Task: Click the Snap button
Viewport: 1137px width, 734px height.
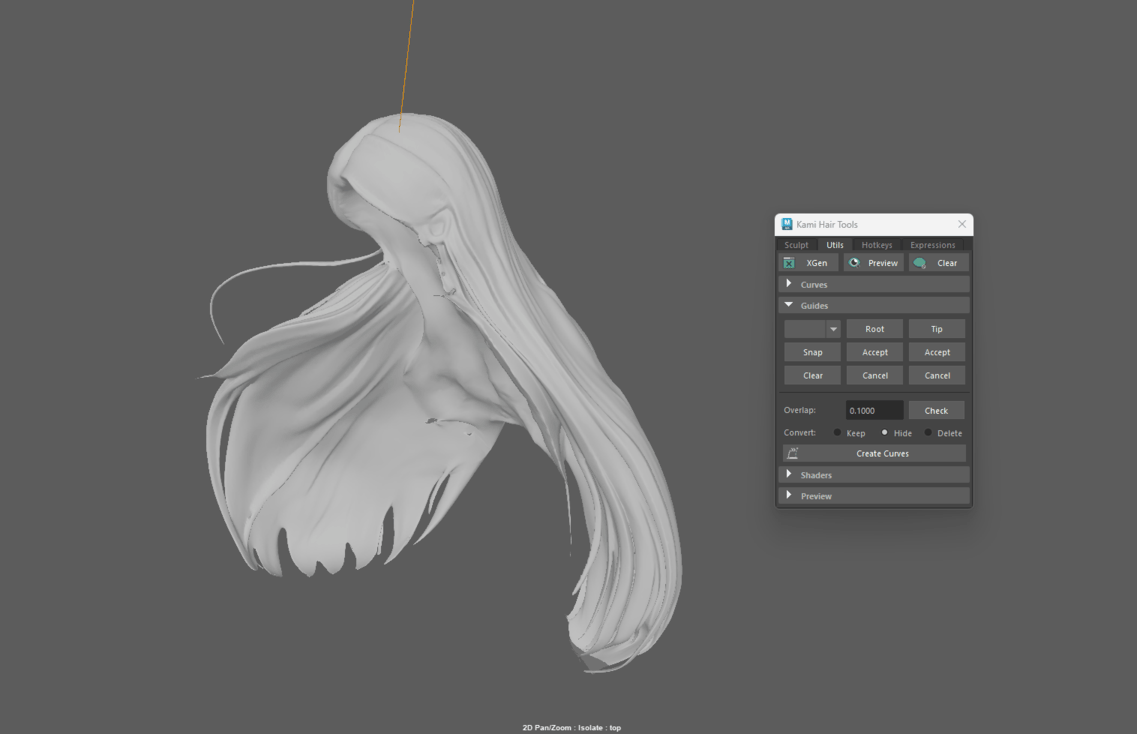Action: click(x=812, y=352)
